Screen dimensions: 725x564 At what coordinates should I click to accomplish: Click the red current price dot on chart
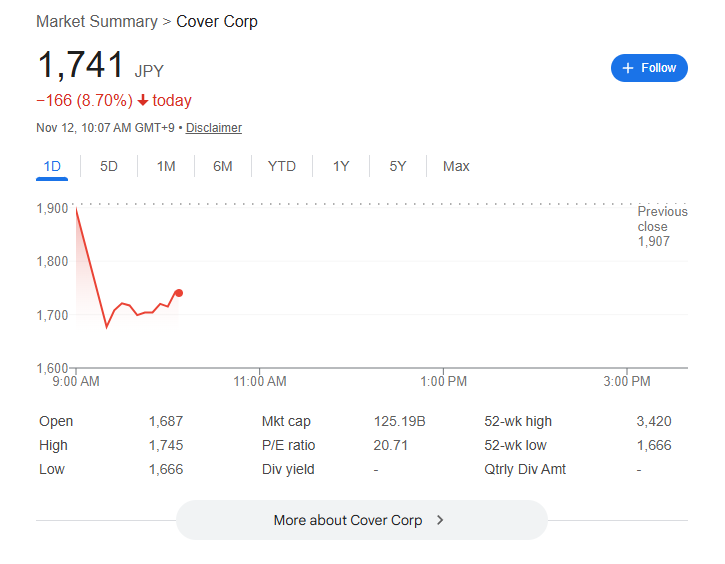(x=179, y=293)
